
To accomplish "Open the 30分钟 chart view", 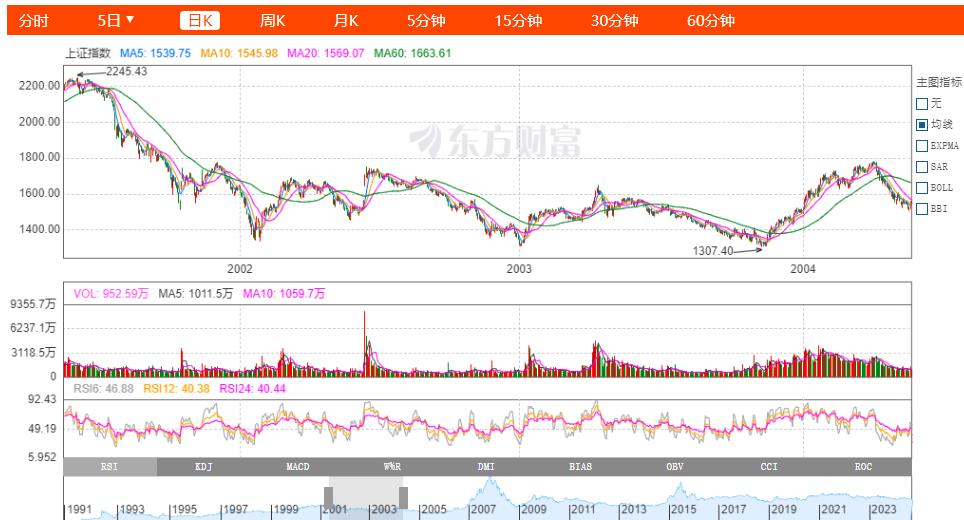I will coord(614,21).
